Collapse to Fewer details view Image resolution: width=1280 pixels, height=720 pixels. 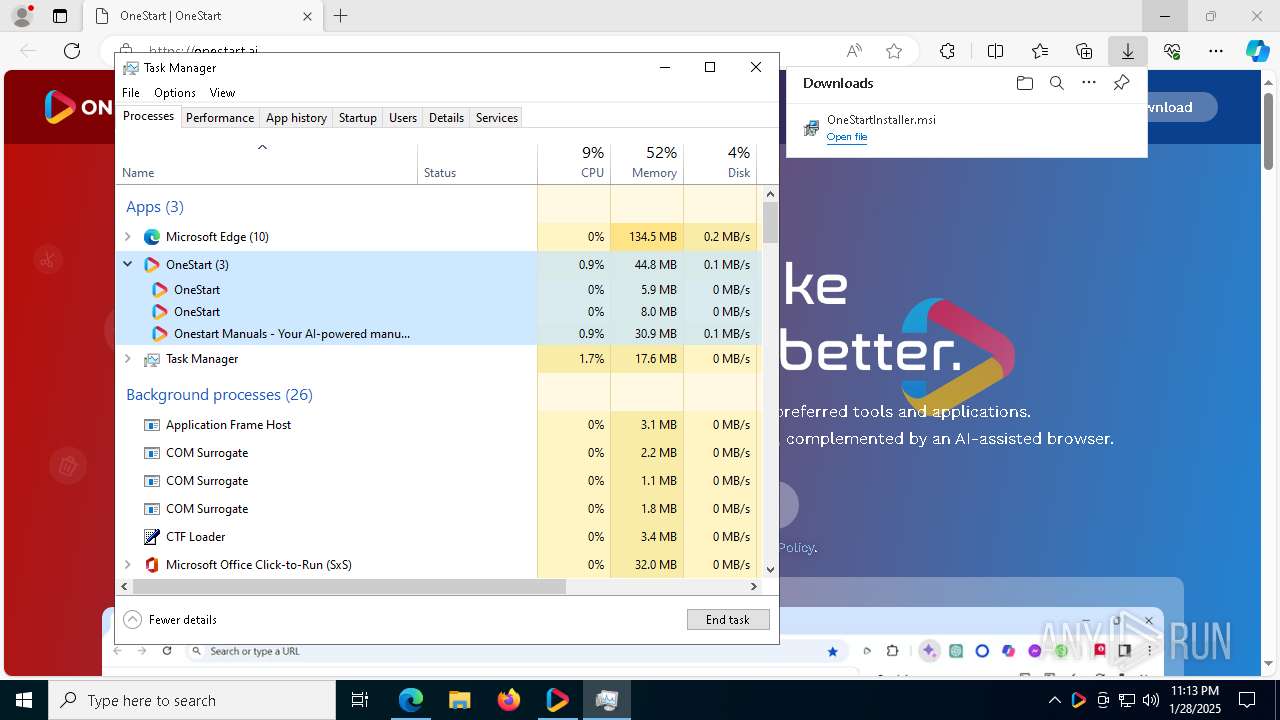click(170, 620)
